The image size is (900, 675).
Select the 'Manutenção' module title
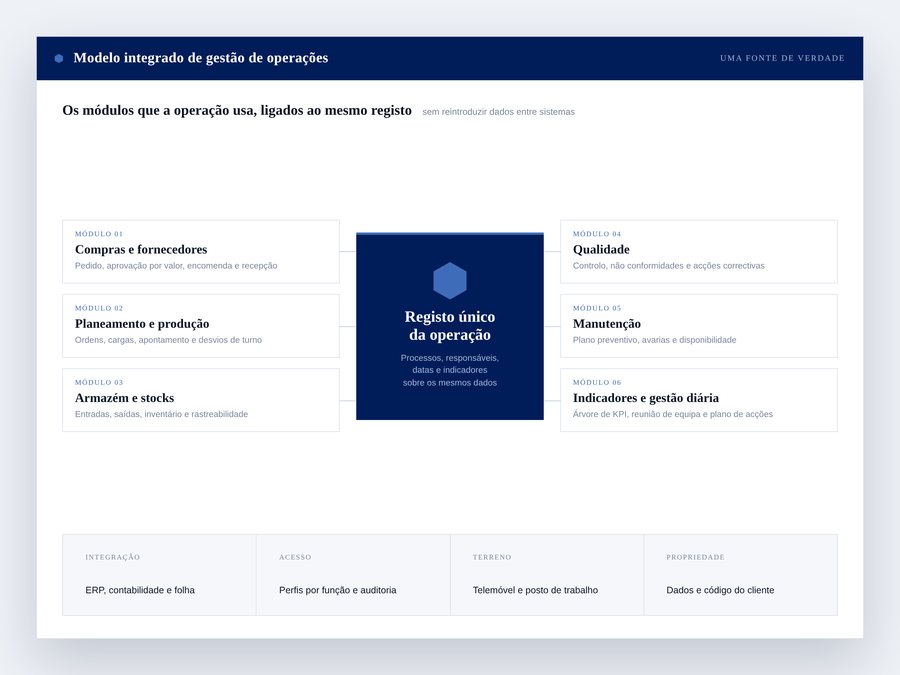tap(607, 324)
